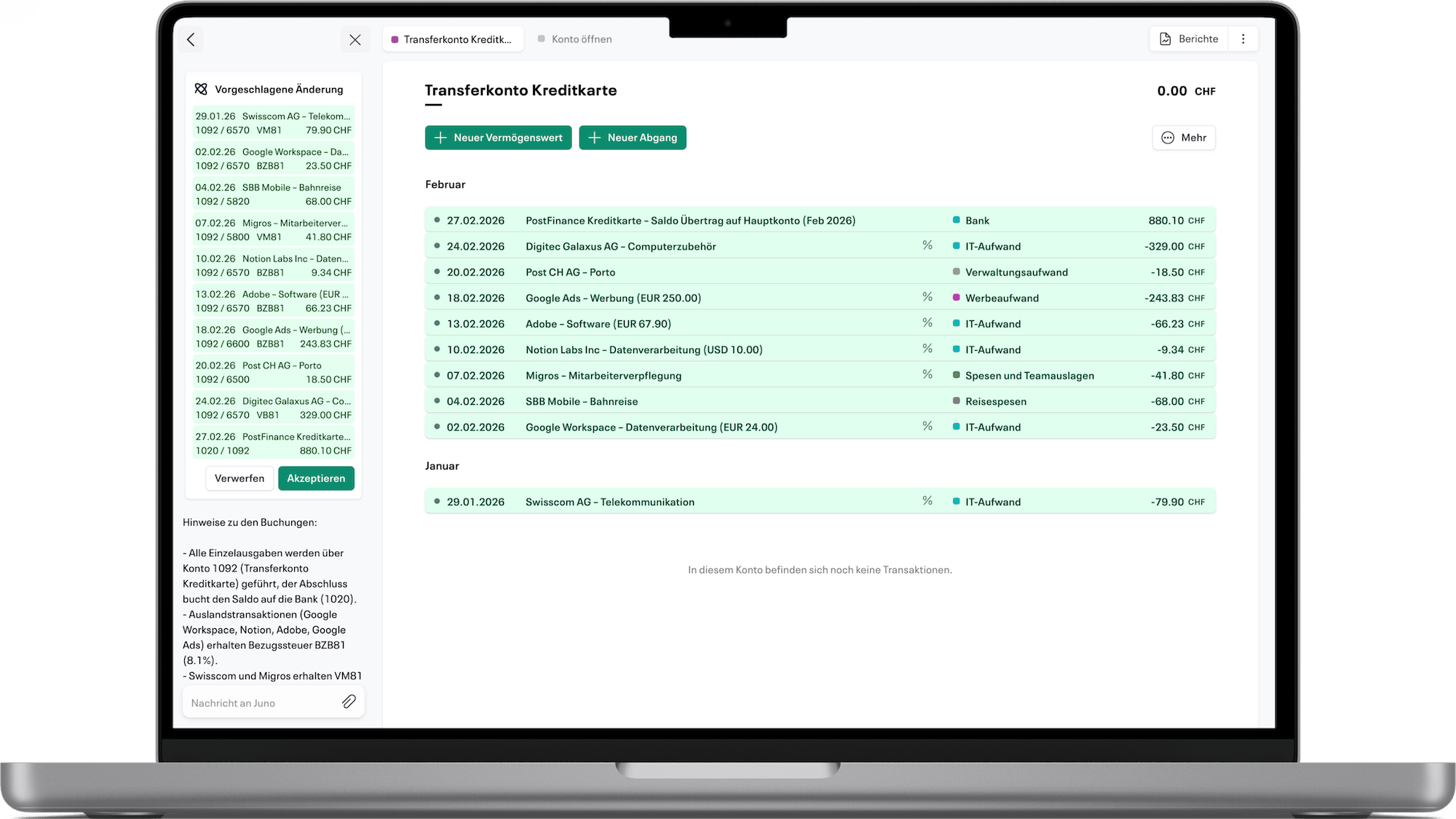1456x819 pixels.
Task: Click the Reisespesen category label
Action: [x=996, y=401]
